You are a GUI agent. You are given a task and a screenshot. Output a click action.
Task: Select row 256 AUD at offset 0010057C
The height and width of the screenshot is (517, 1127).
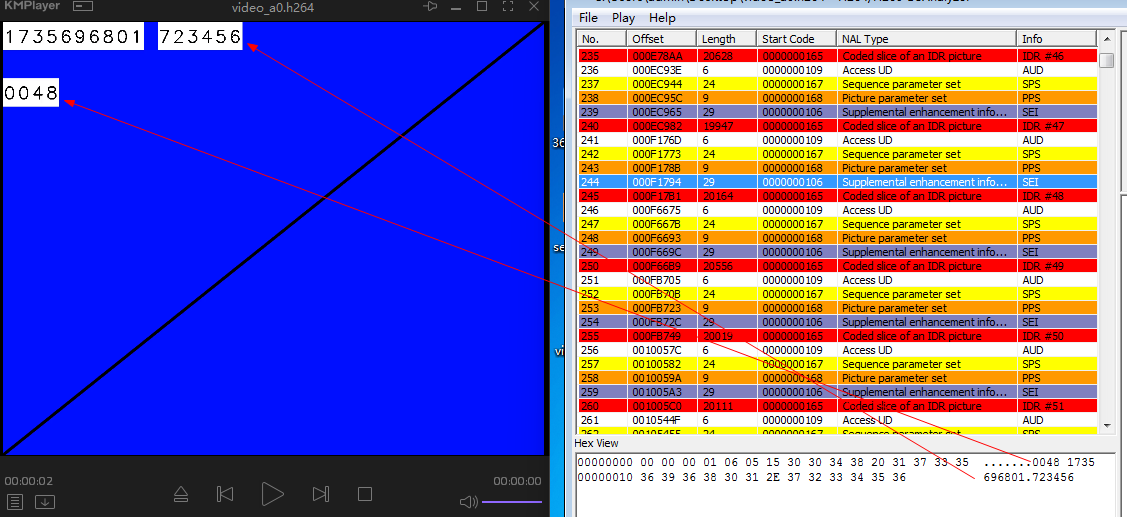tap(837, 350)
